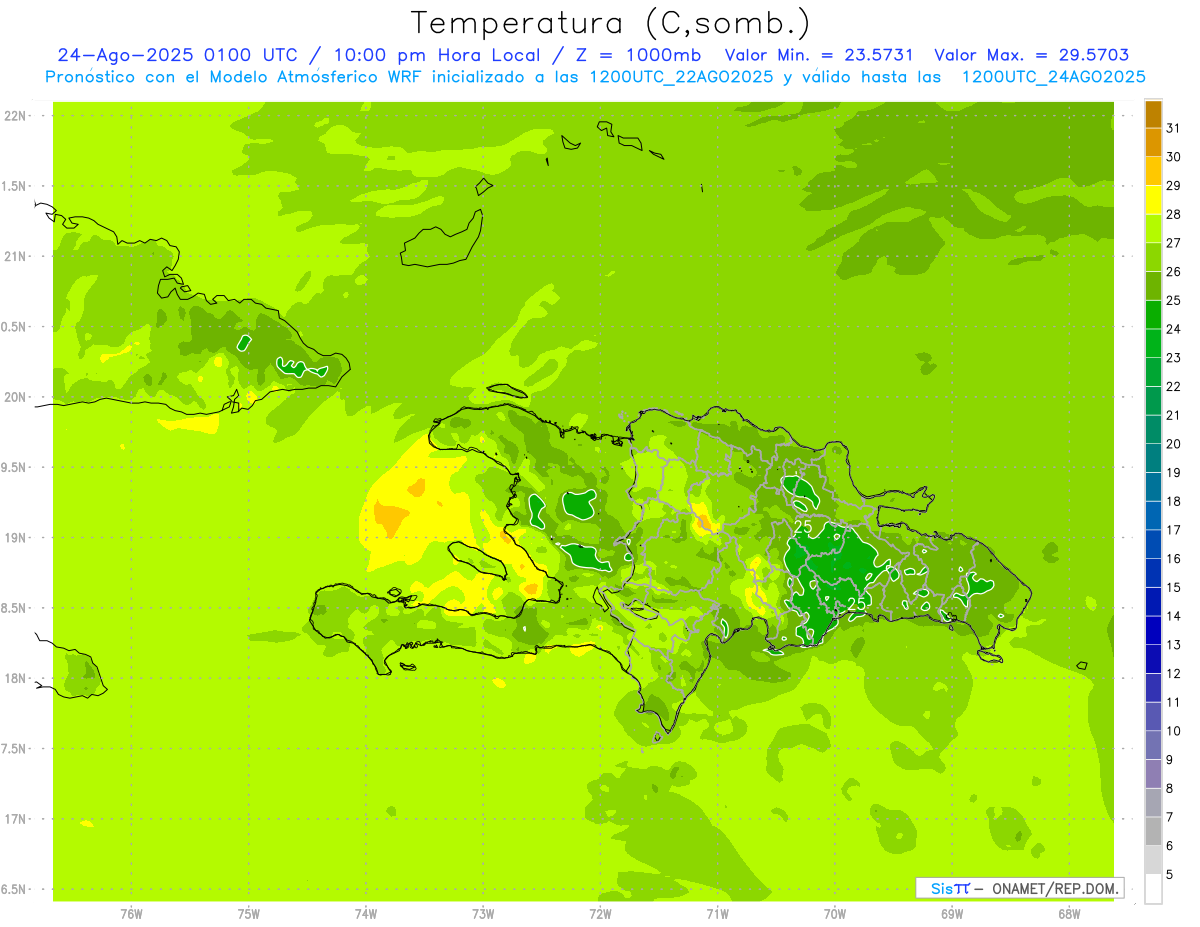Click the purple legend swatch between 8 and 9
The height and width of the screenshot is (927, 1200).
[x=1153, y=774]
